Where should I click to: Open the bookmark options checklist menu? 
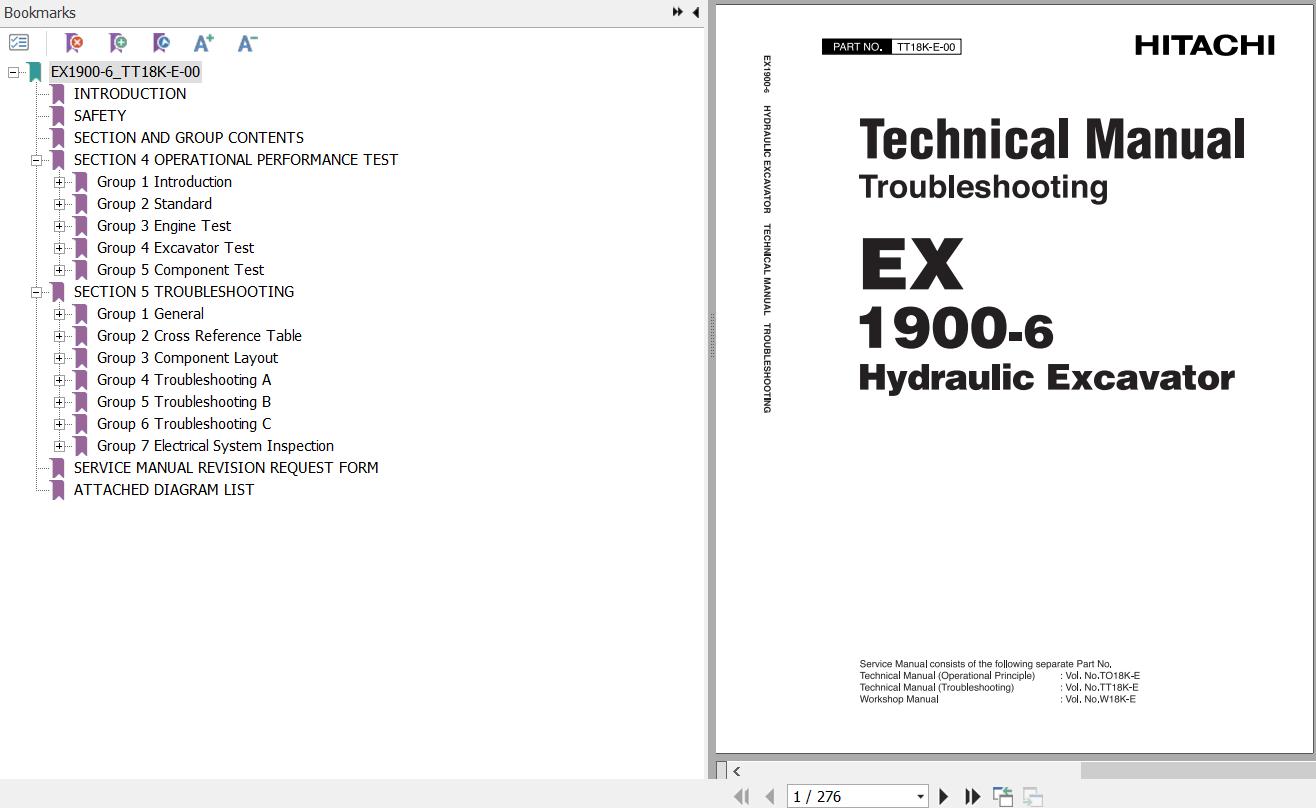(19, 43)
